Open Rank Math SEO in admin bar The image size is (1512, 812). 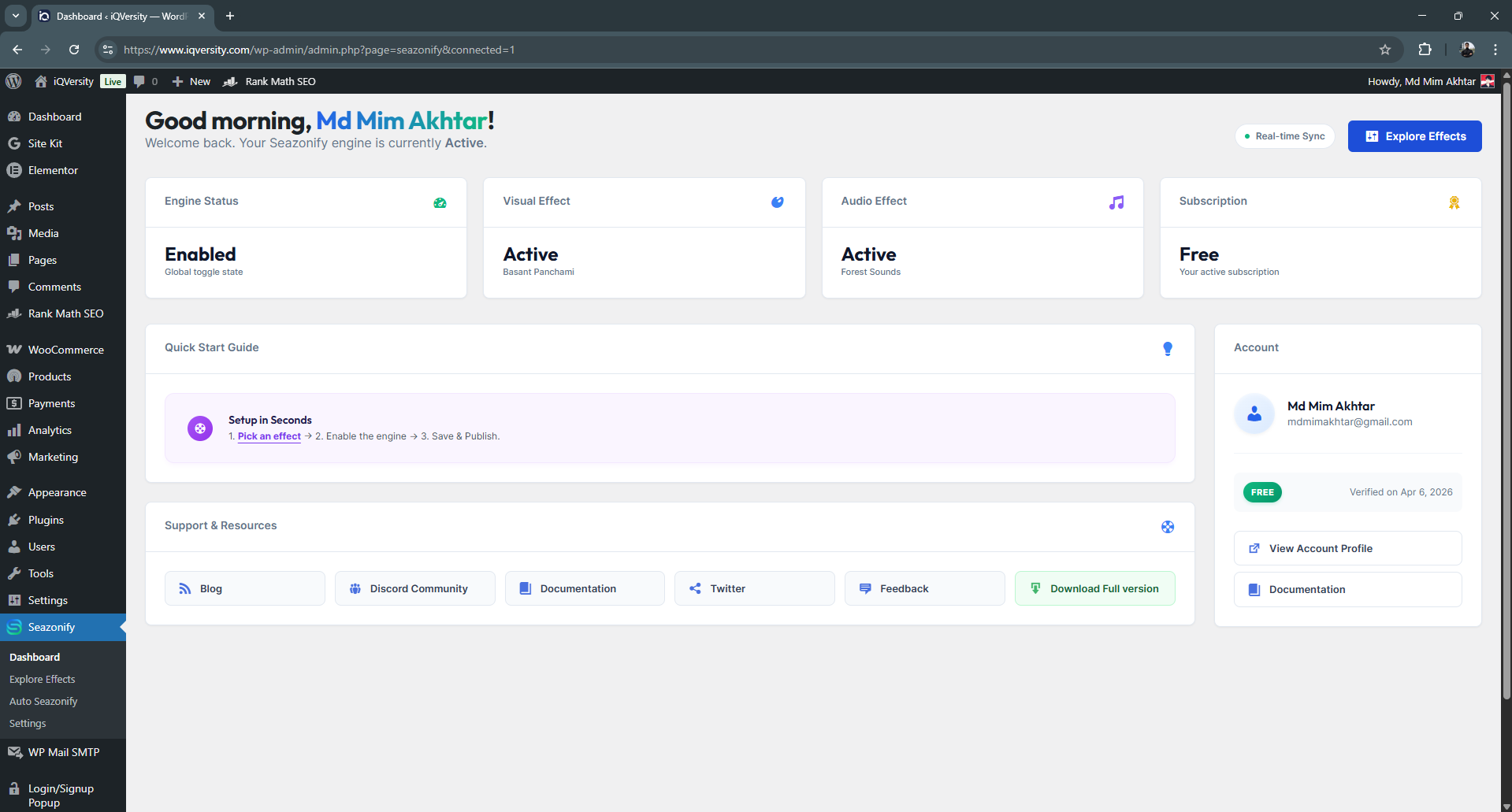click(270, 81)
